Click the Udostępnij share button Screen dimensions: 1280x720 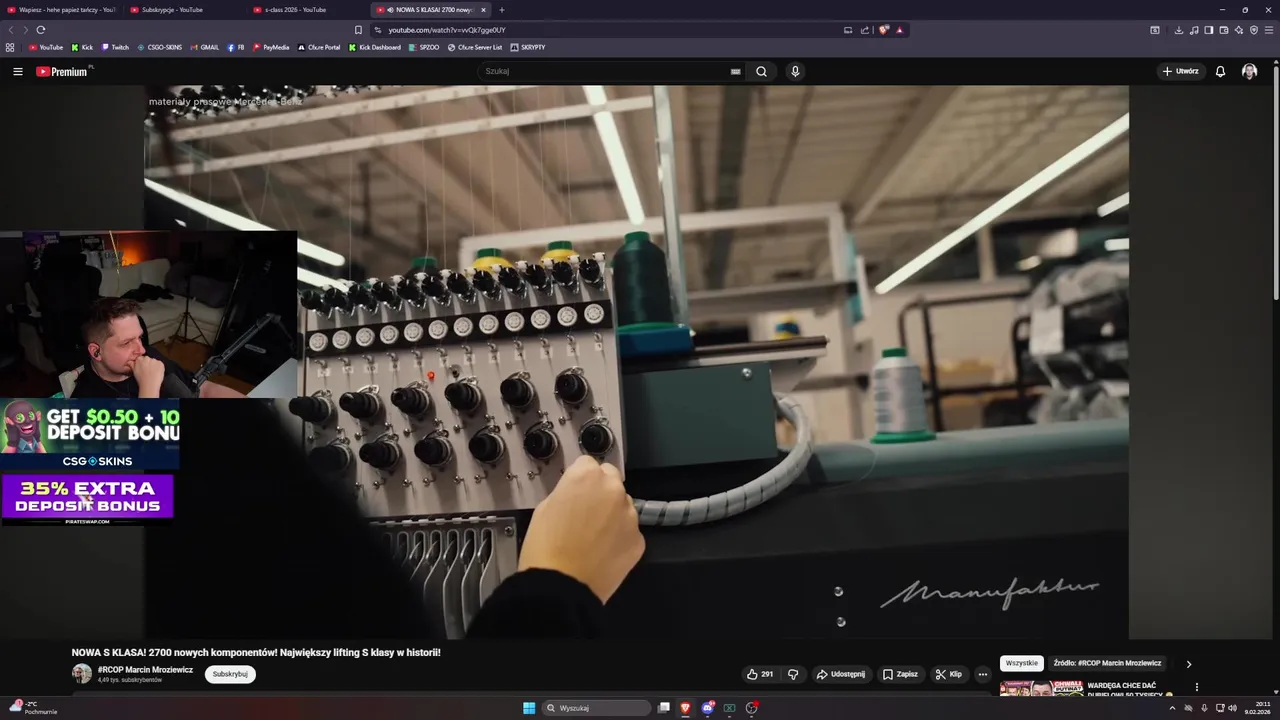[x=841, y=674]
